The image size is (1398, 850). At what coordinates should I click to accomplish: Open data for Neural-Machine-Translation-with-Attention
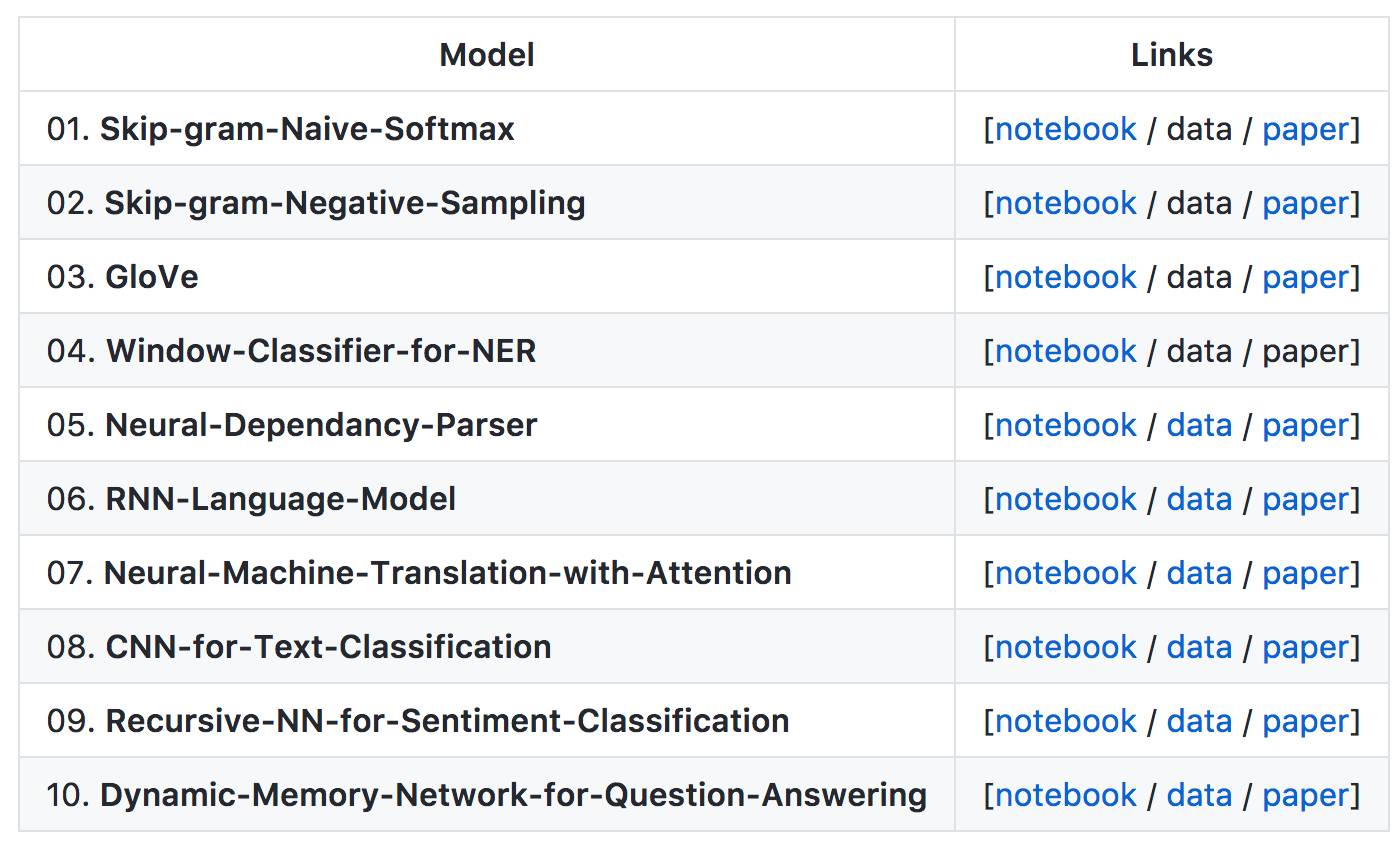(1198, 573)
